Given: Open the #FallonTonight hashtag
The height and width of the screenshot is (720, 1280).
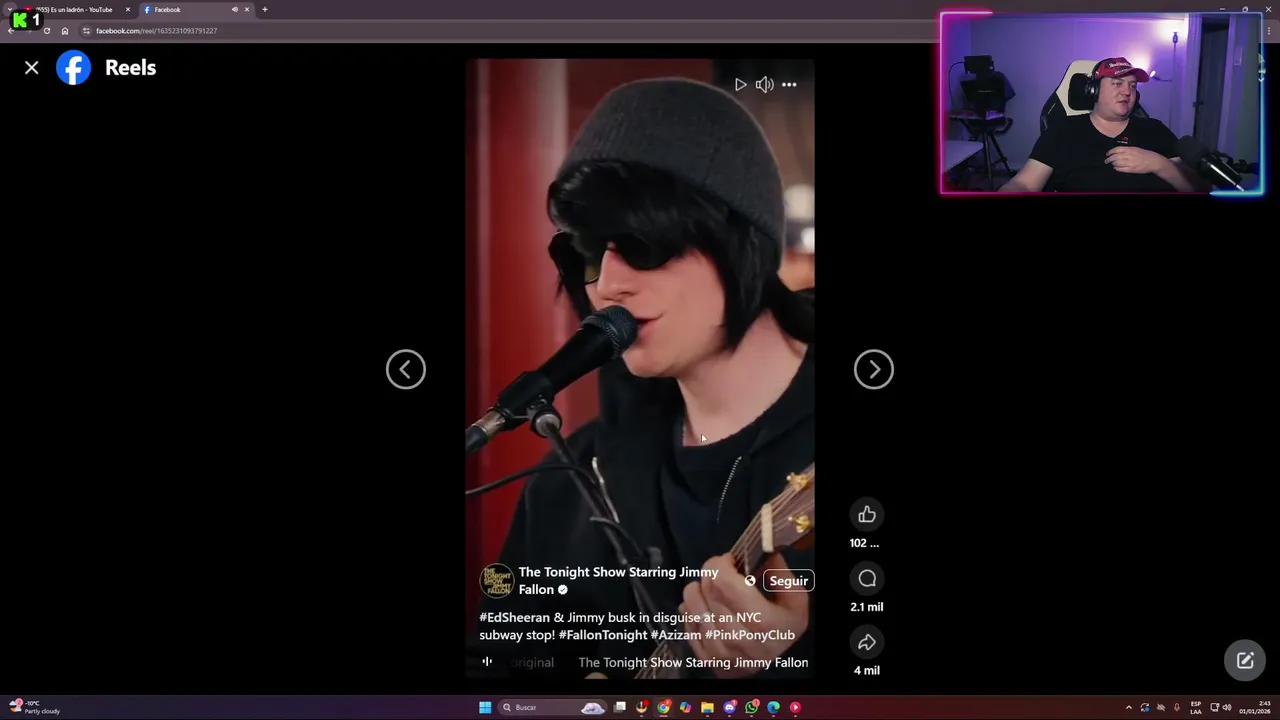Looking at the screenshot, I should (x=603, y=635).
